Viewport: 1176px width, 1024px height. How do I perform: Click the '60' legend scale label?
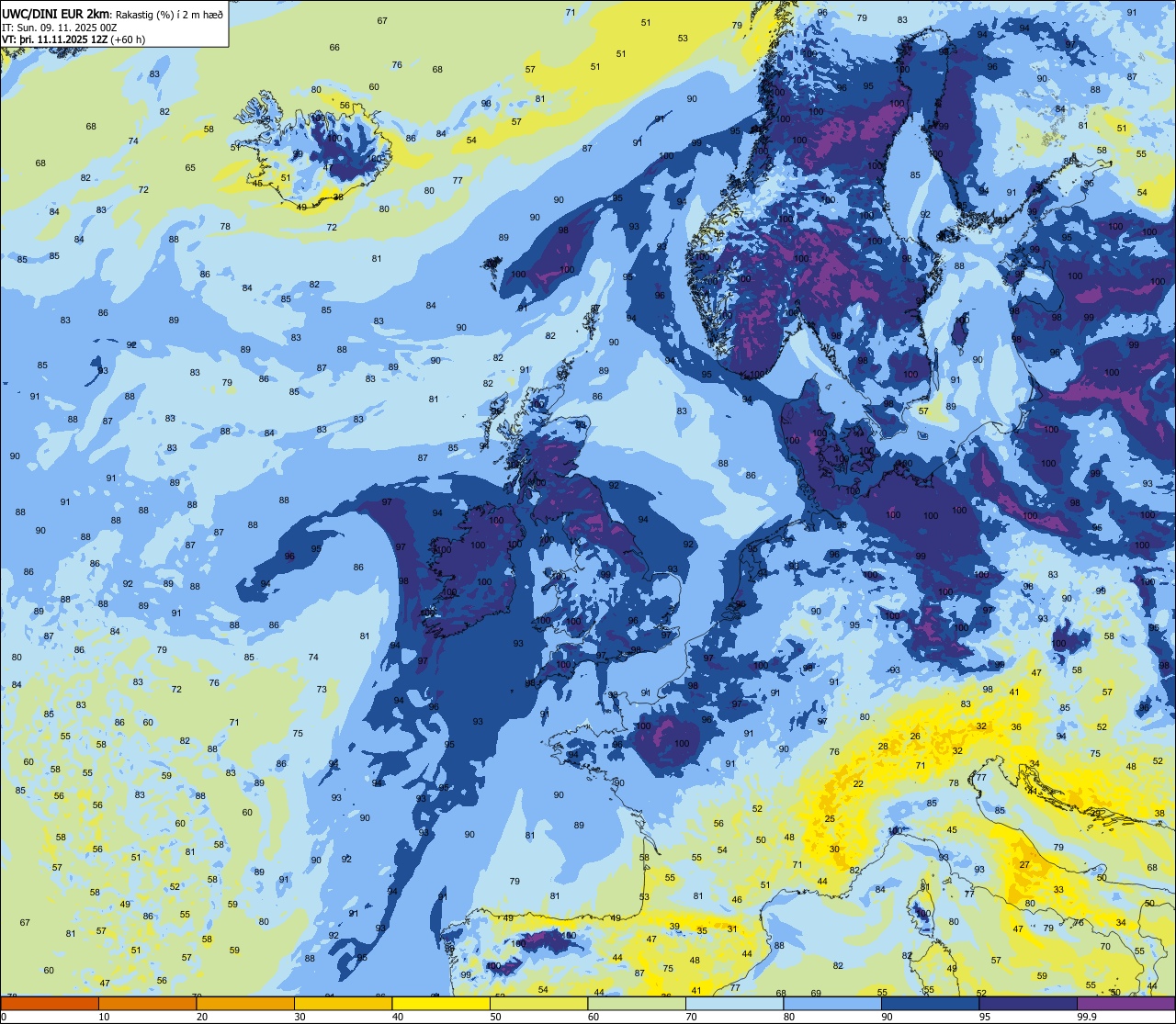tap(594, 1018)
